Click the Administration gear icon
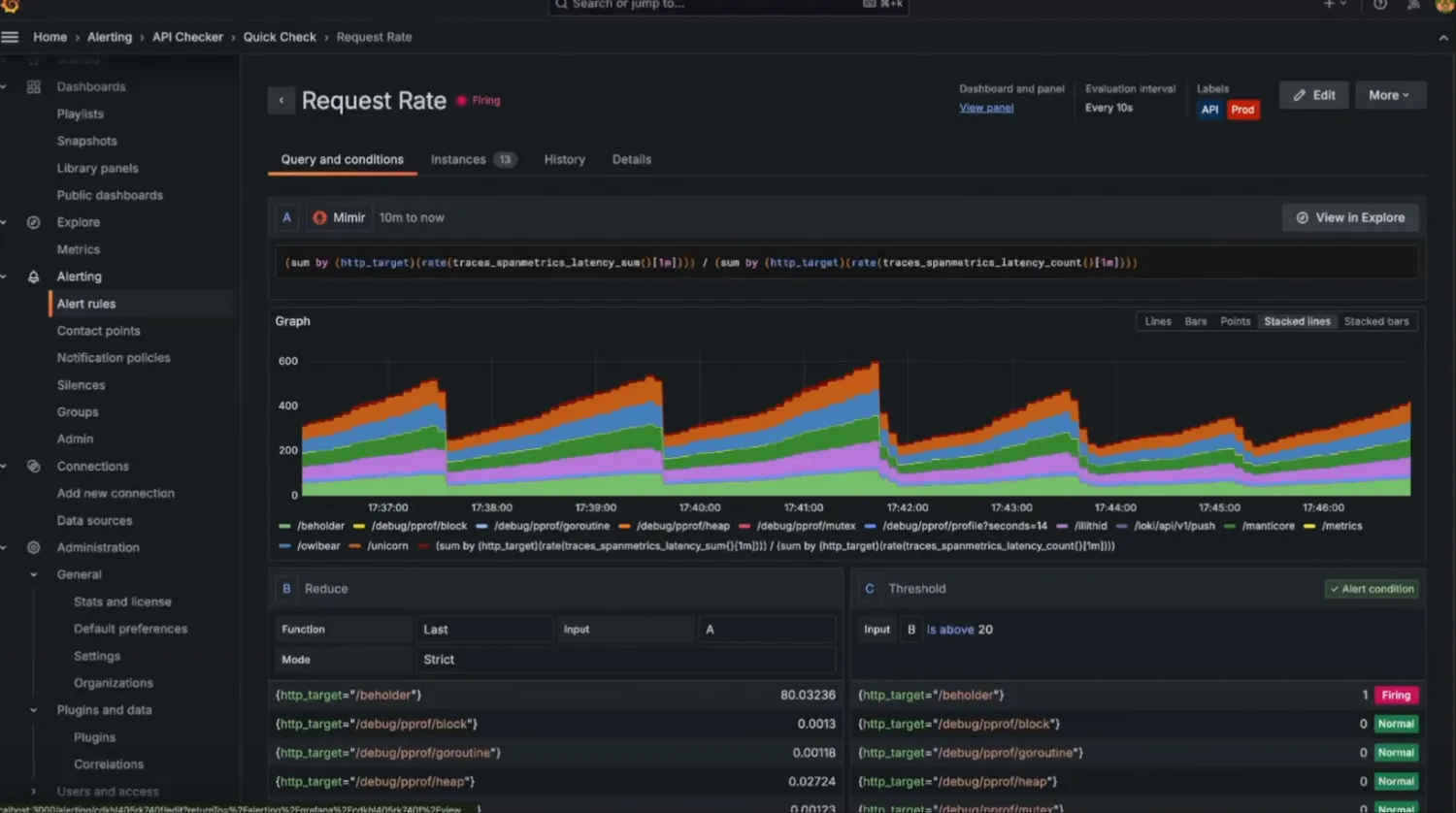This screenshot has height=813, width=1456. [34, 548]
